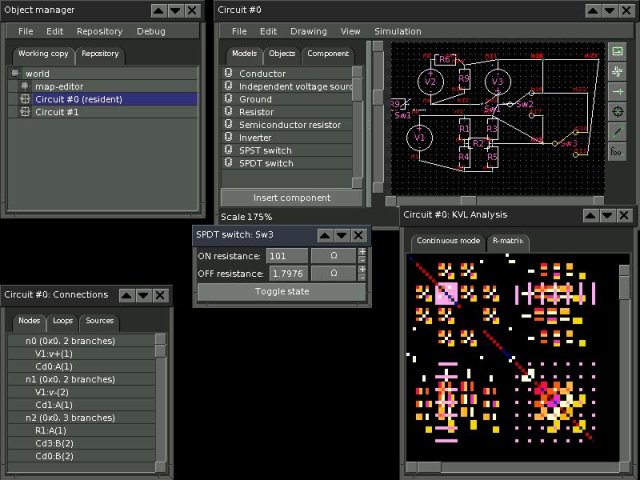Image resolution: width=640 pixels, height=480 pixels.
Task: Select Semiconductor resistor model row
Action: click(287, 124)
